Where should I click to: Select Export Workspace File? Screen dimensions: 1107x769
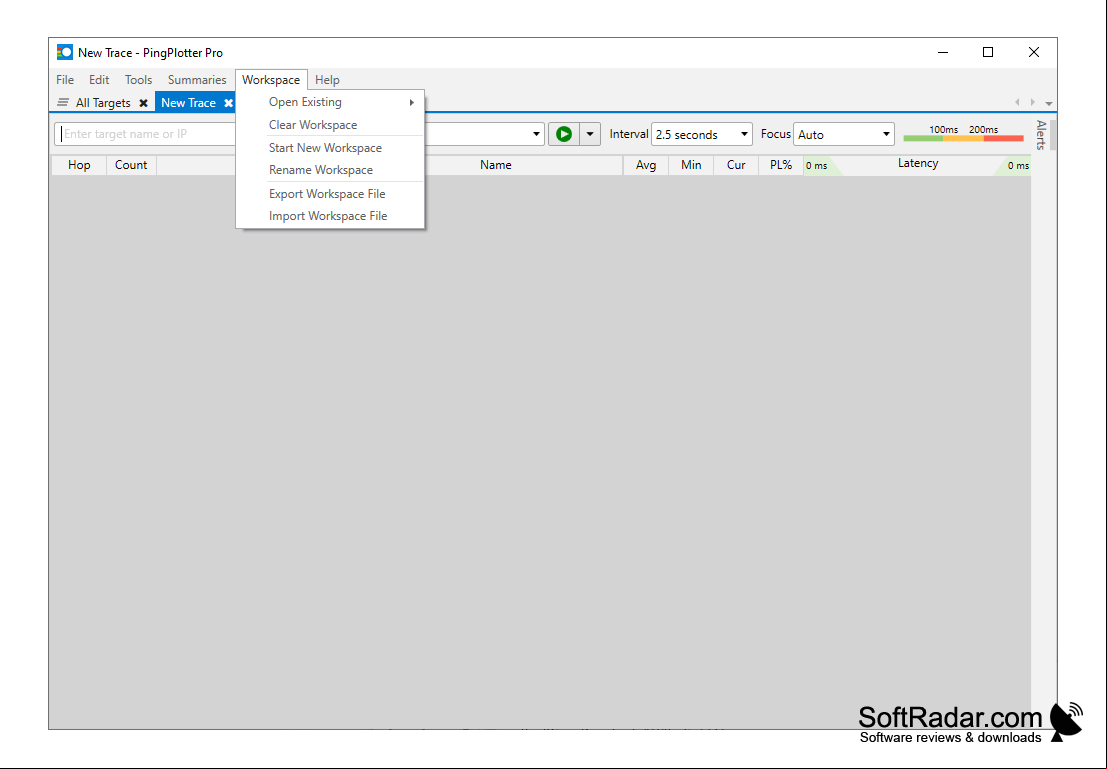coord(330,193)
